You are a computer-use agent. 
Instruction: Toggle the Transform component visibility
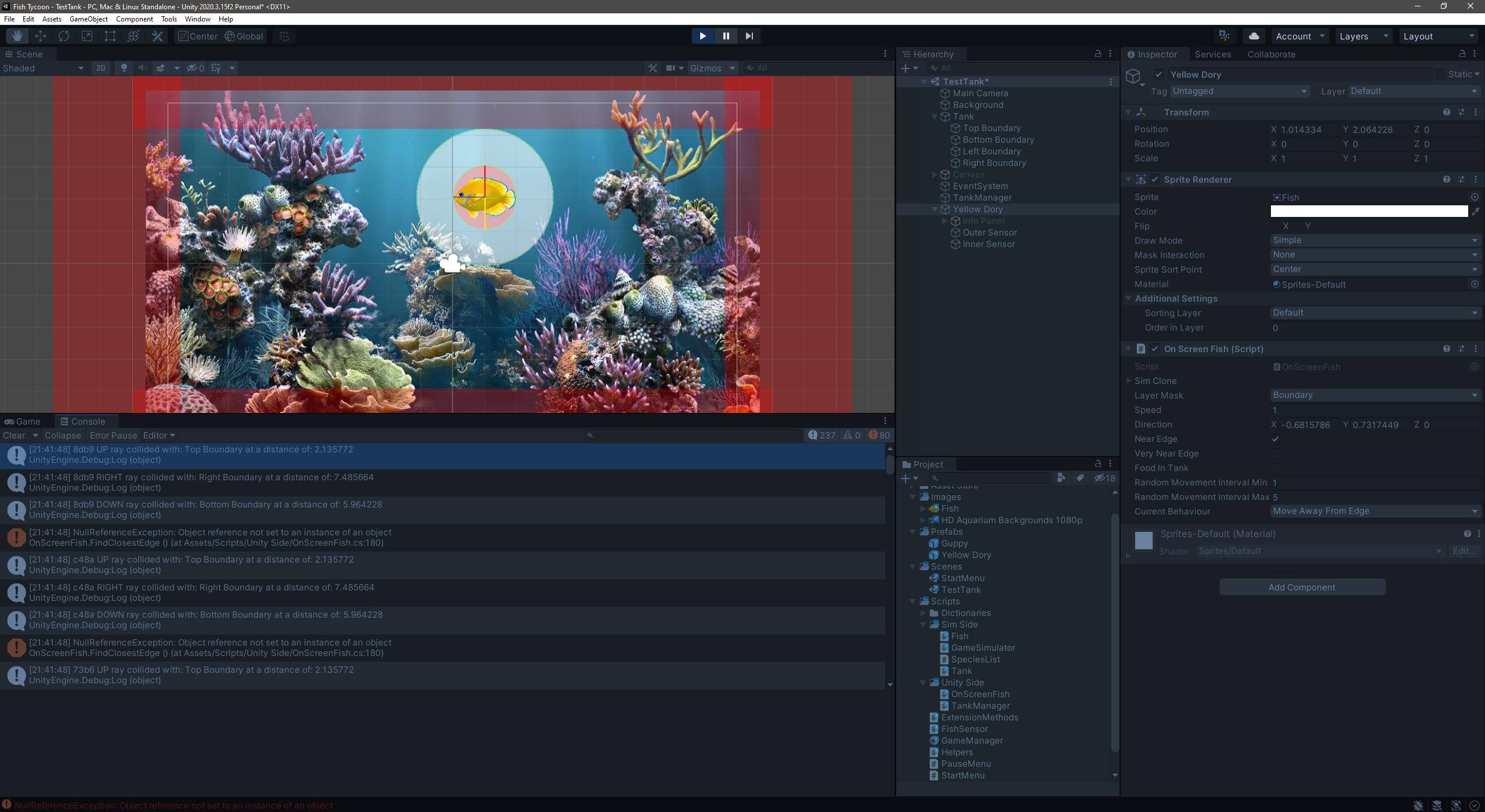point(1127,111)
